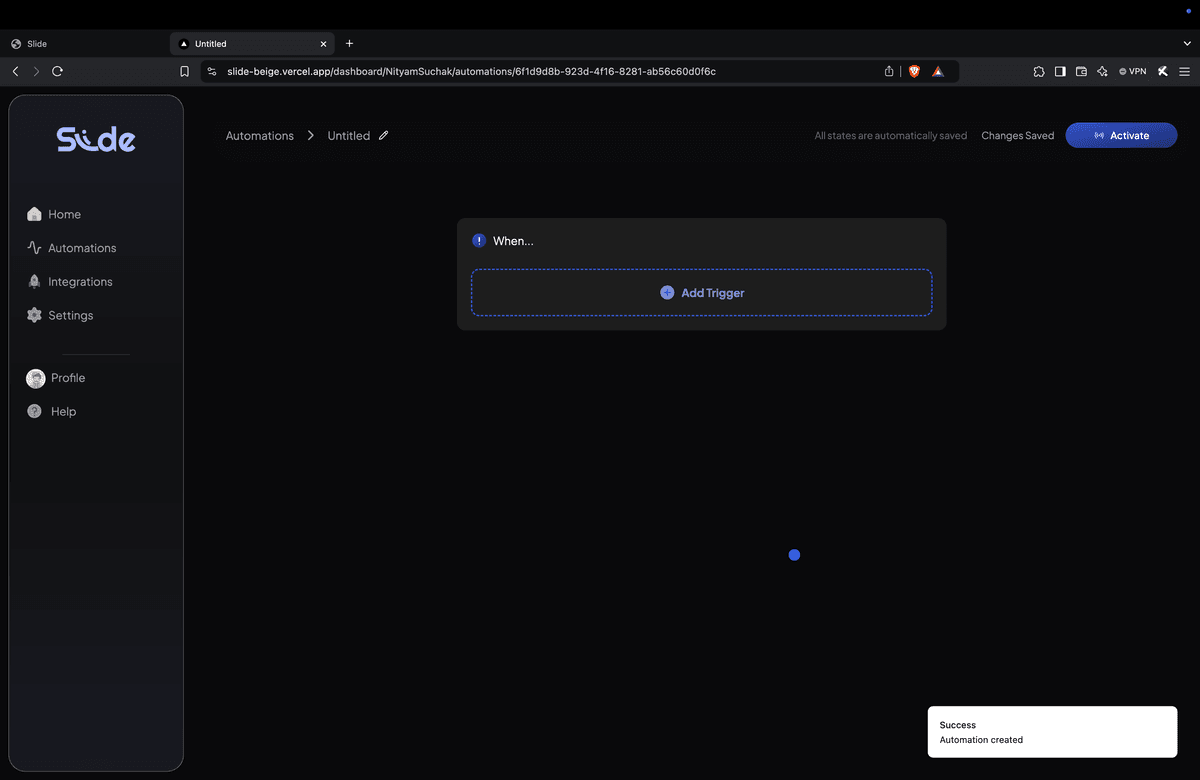The image size is (1200, 780).
Task: Open Automations via the waveform sidebar icon
Action: [x=32, y=247]
